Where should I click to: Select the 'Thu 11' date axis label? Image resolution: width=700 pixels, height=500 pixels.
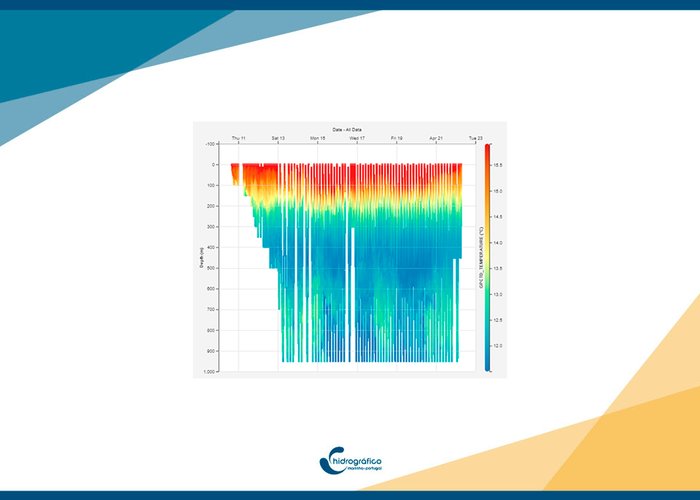[238, 138]
